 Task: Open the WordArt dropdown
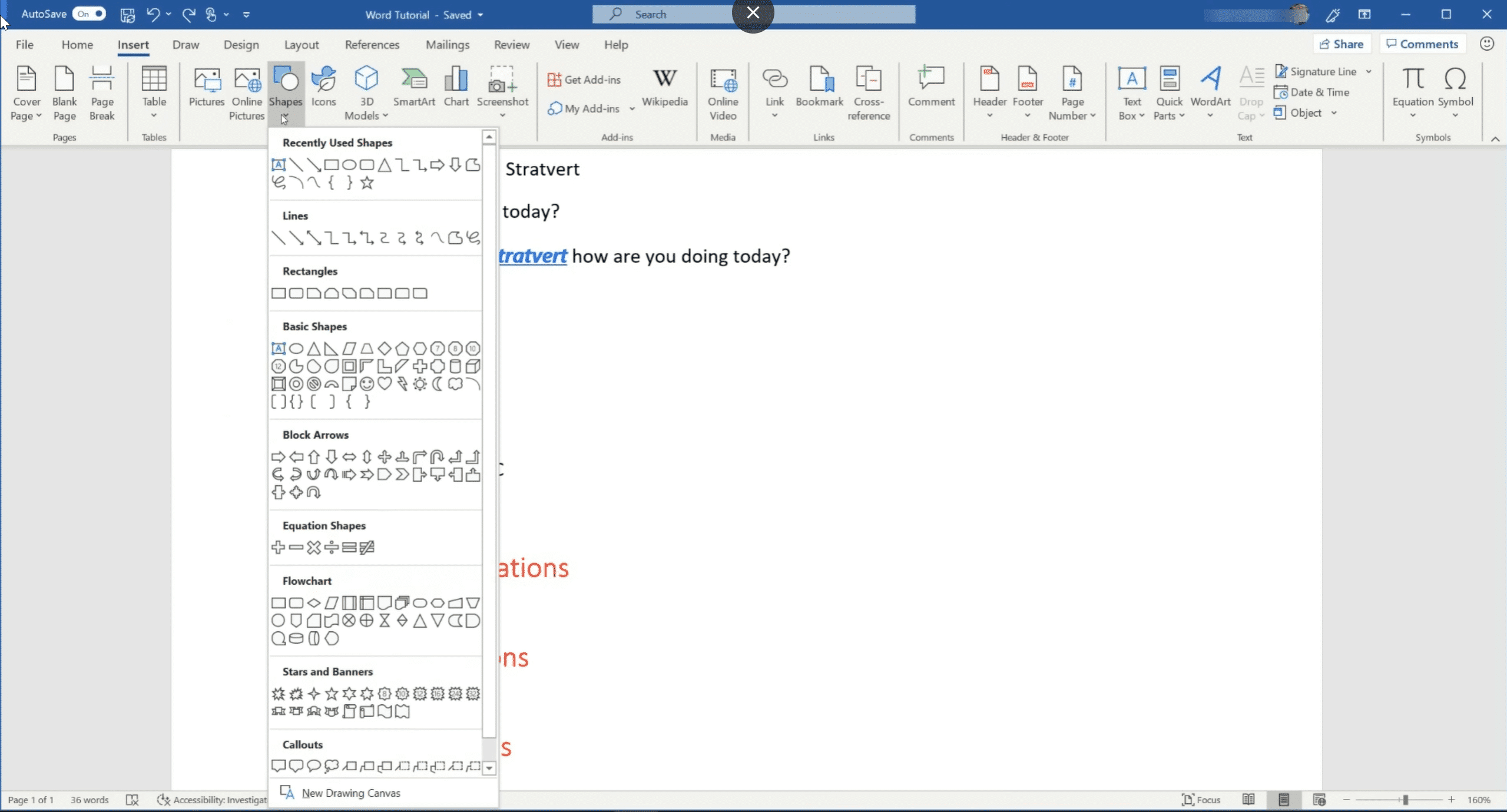click(x=1210, y=115)
